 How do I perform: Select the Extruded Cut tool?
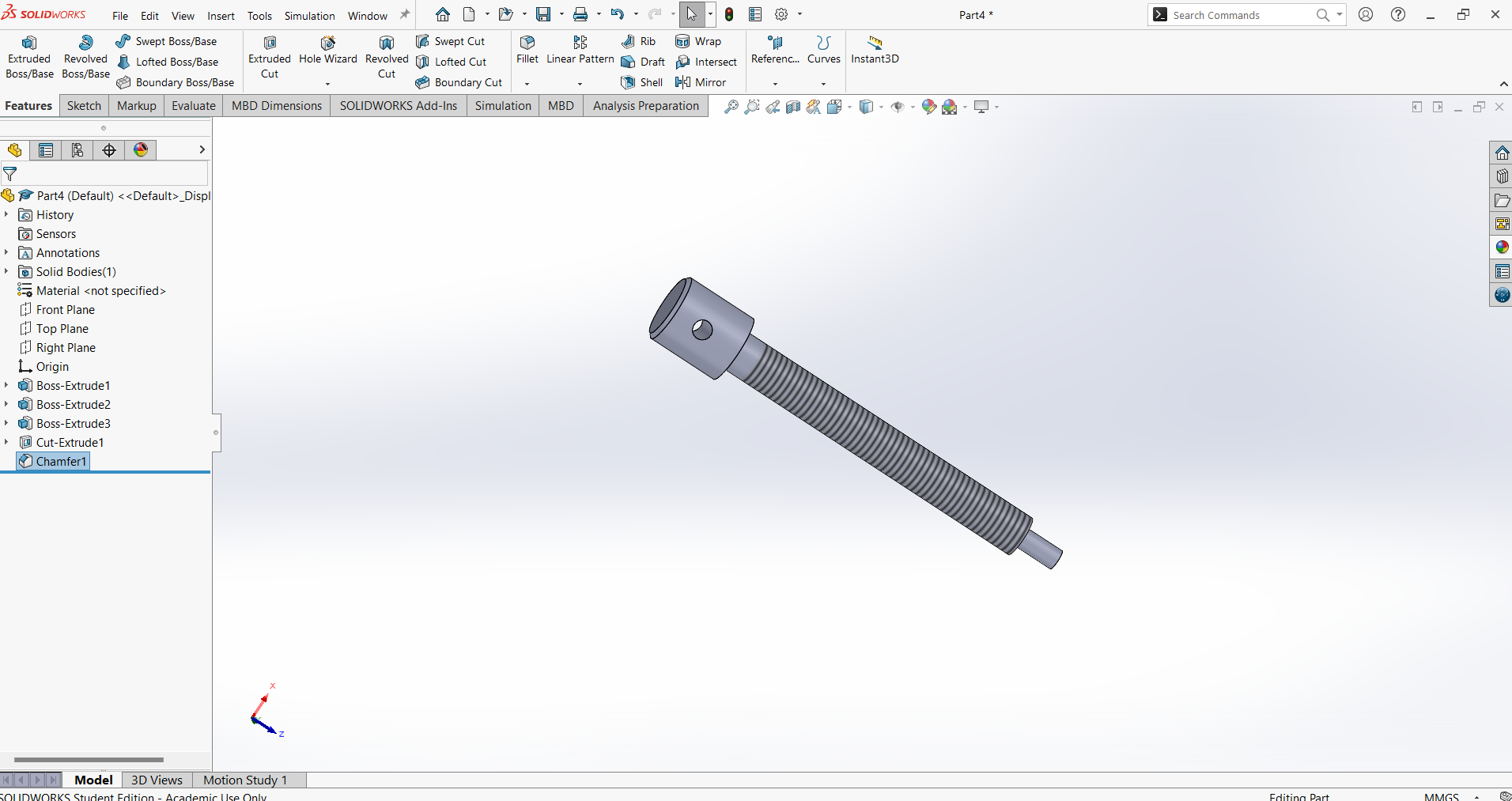click(270, 57)
